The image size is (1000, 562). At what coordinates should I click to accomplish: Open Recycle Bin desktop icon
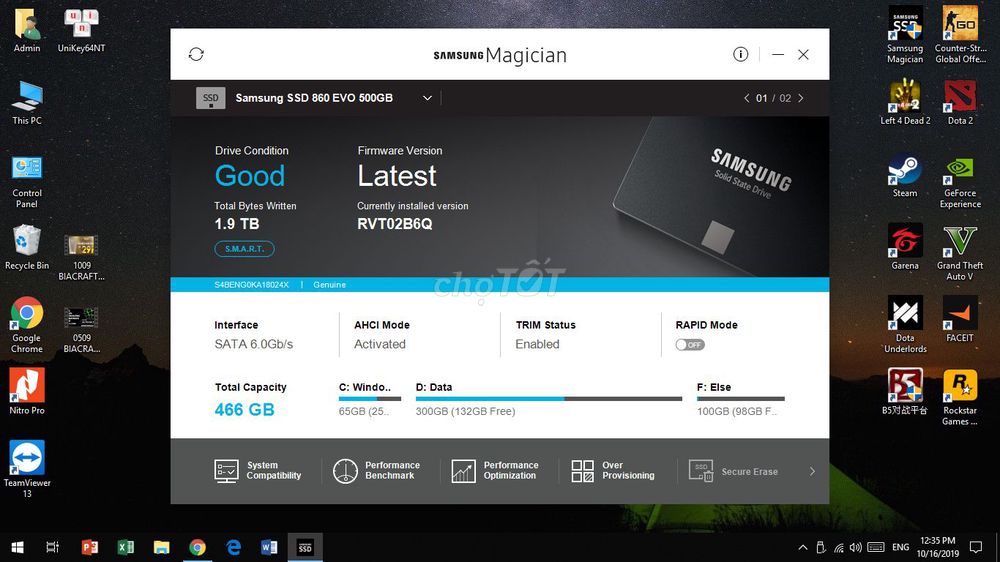(27, 248)
